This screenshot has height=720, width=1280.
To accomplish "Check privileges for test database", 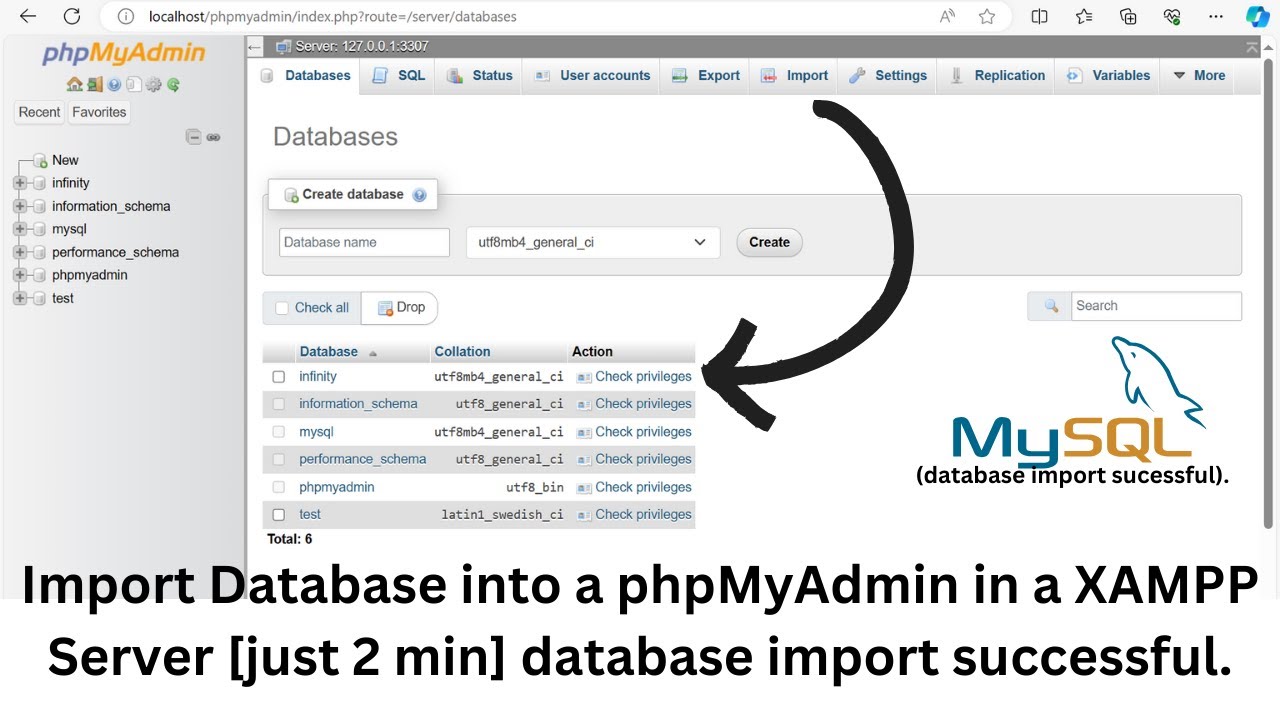I will (643, 514).
